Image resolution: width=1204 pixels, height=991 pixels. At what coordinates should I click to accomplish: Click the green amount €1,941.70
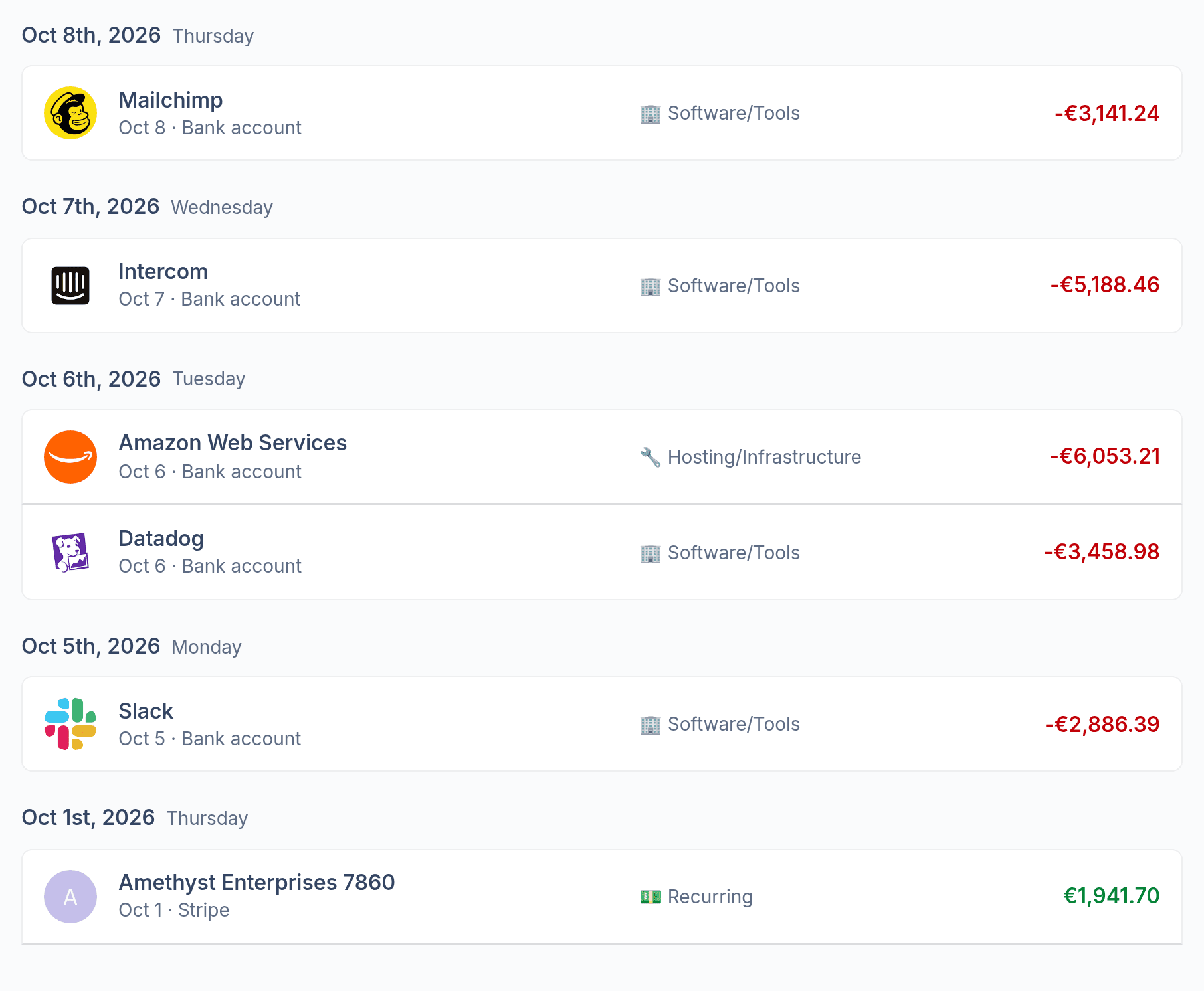tap(1112, 896)
